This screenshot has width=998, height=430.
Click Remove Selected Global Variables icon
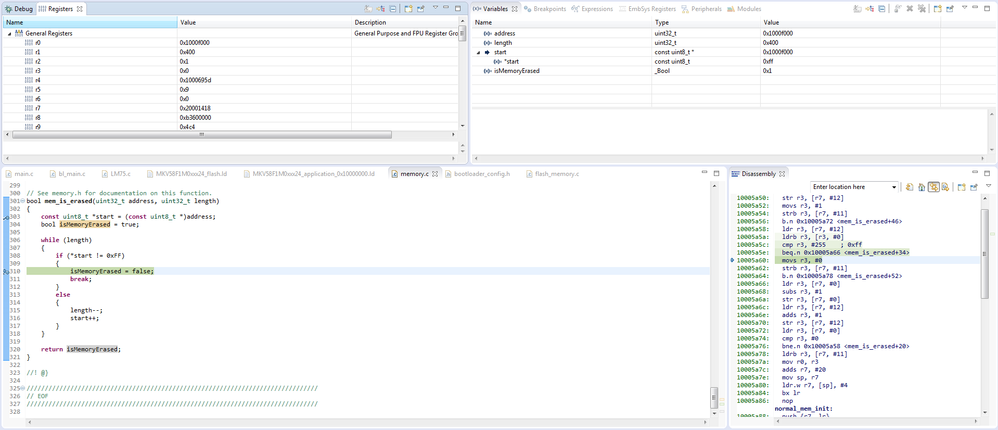pos(910,9)
